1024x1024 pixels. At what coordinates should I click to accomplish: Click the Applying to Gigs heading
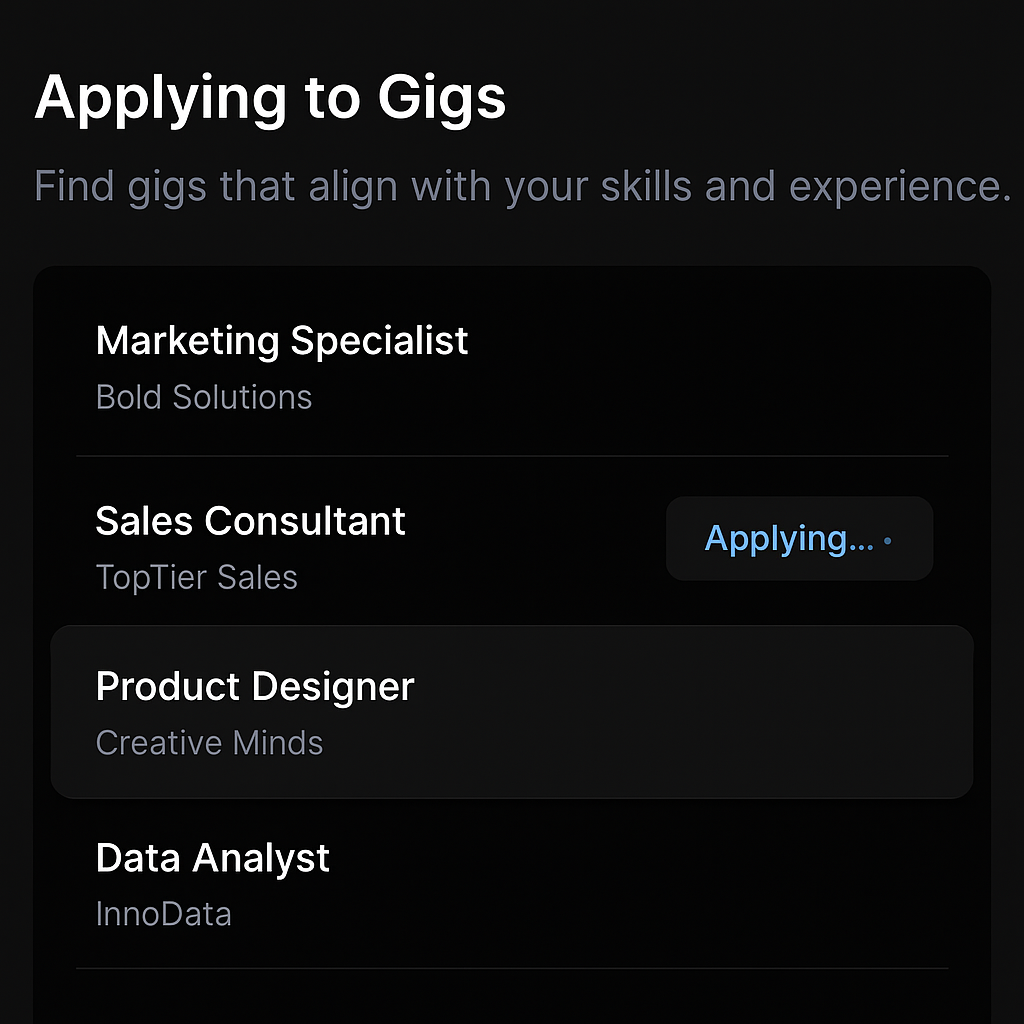coord(270,99)
